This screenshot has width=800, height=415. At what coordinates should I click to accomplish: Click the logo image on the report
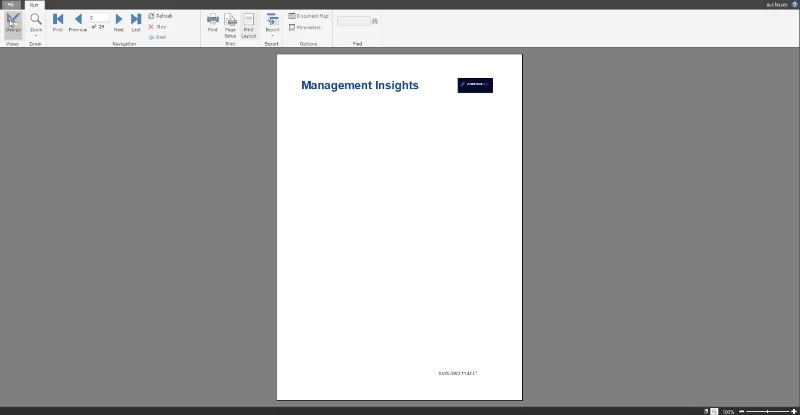point(475,85)
